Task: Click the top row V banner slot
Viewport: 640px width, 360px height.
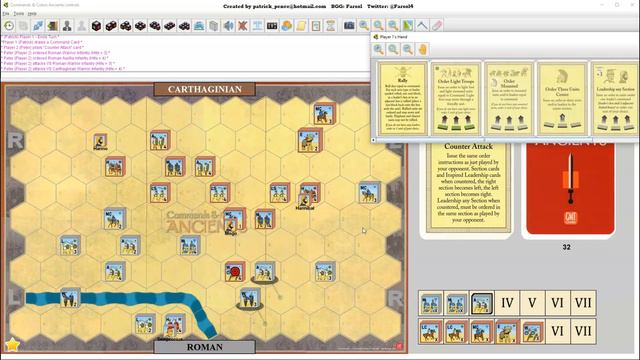Action: click(532, 303)
